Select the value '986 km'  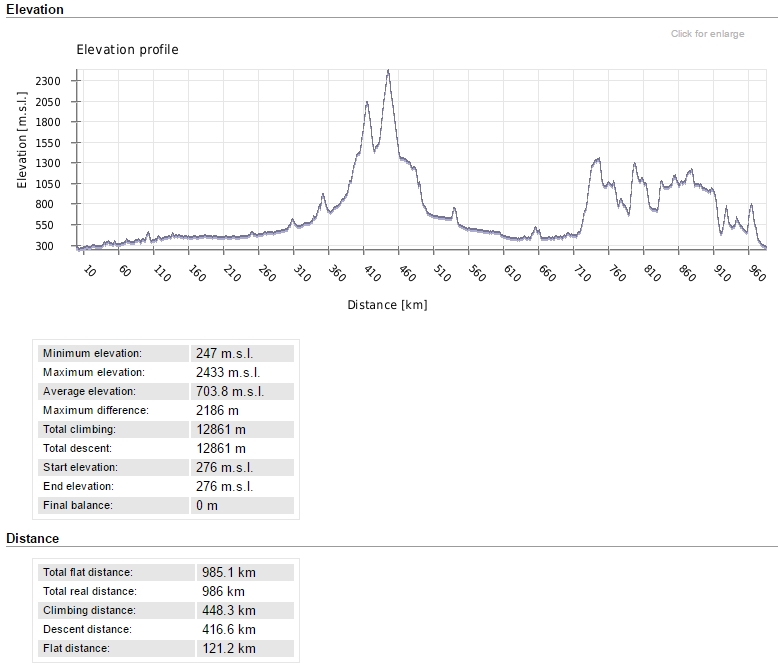tap(223, 591)
